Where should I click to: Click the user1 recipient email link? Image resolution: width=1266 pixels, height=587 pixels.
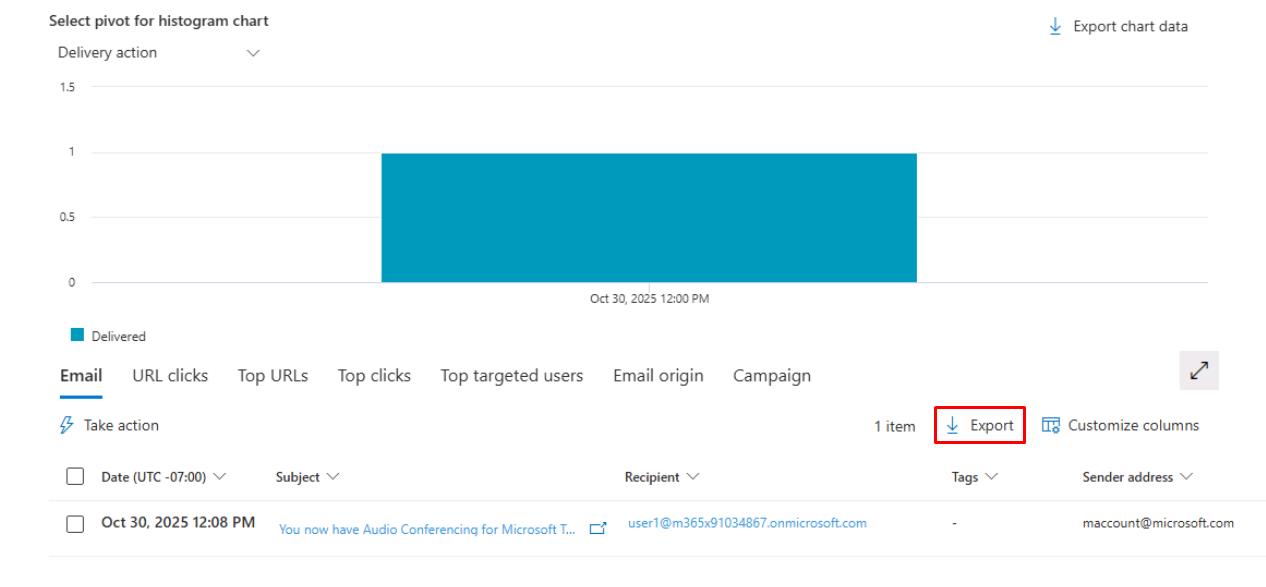pyautogui.click(x=747, y=523)
